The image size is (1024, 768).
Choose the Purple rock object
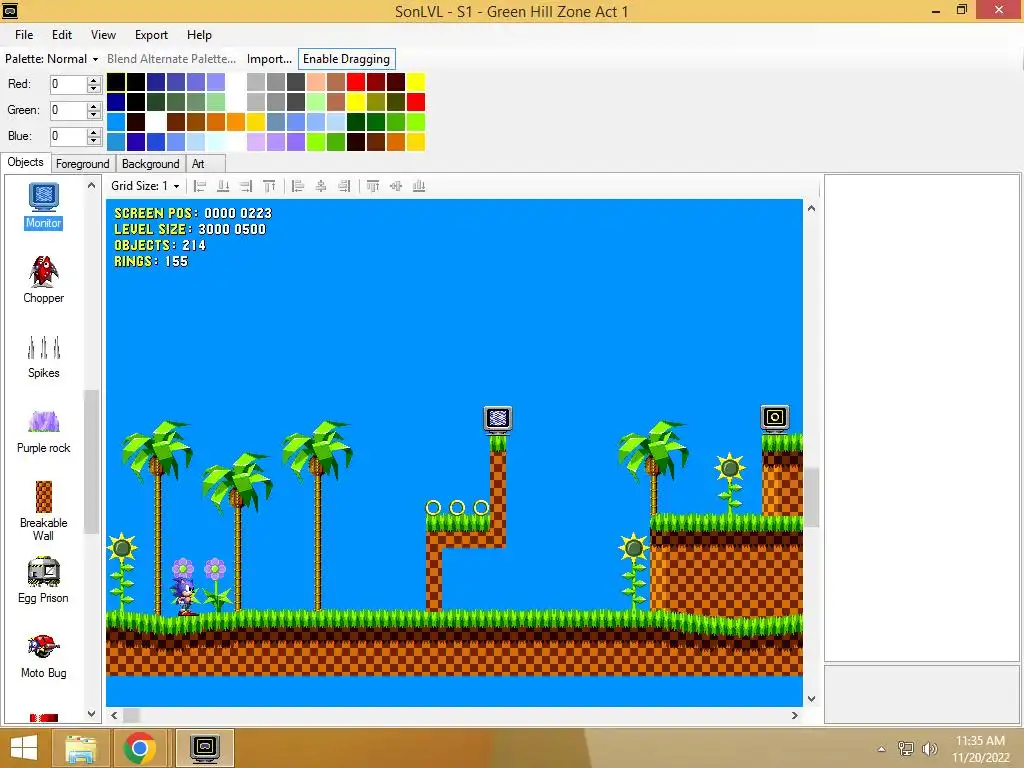pos(43,432)
